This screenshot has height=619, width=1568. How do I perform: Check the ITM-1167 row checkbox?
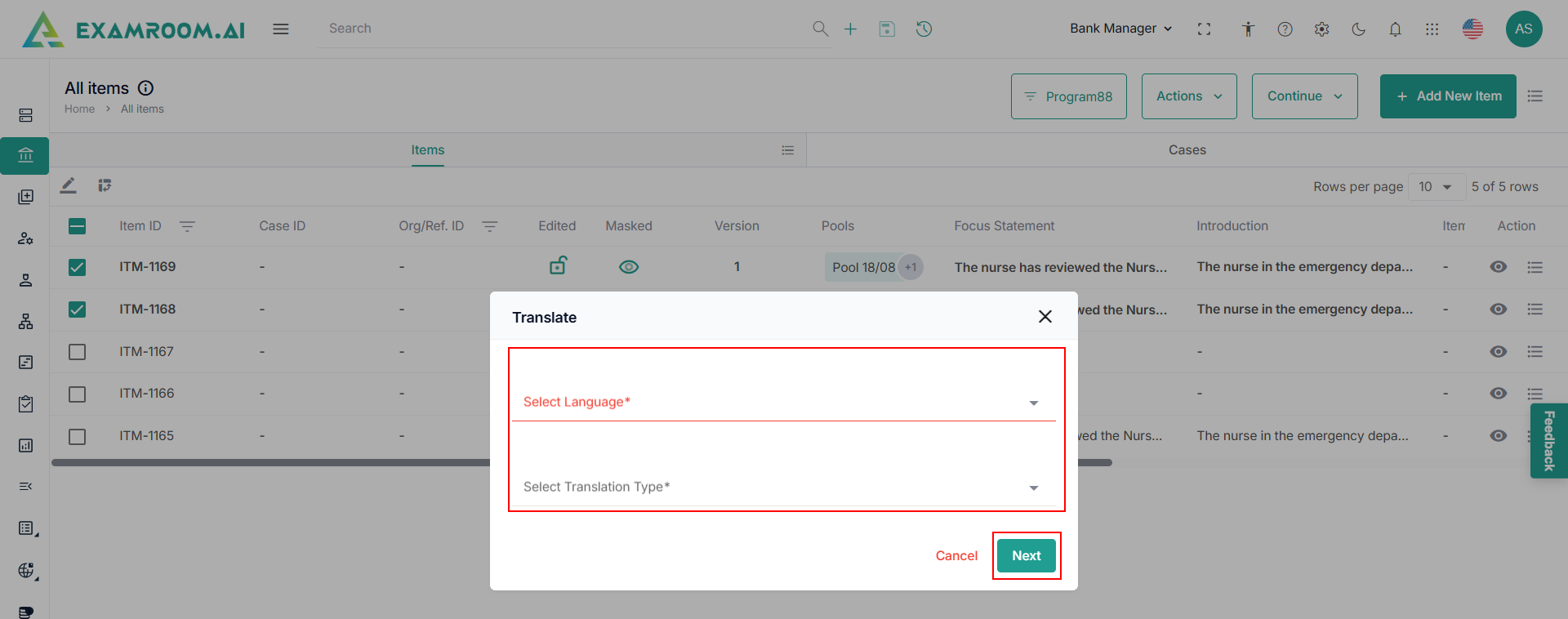78,352
